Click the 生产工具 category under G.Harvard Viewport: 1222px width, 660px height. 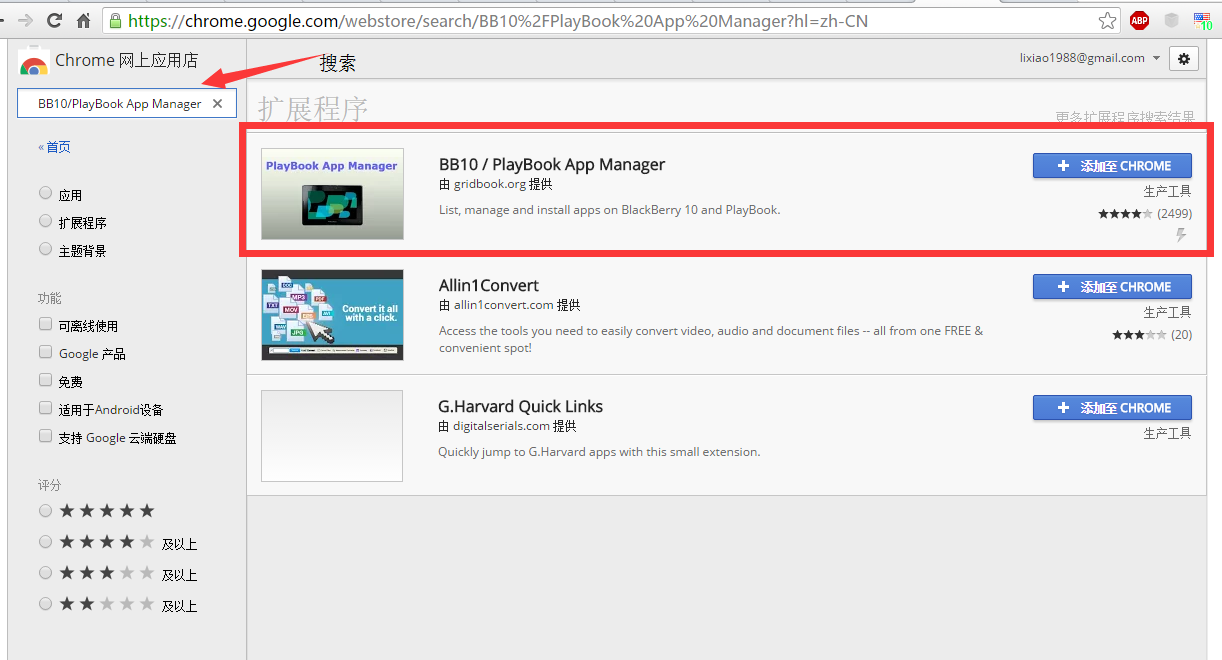[1168, 433]
